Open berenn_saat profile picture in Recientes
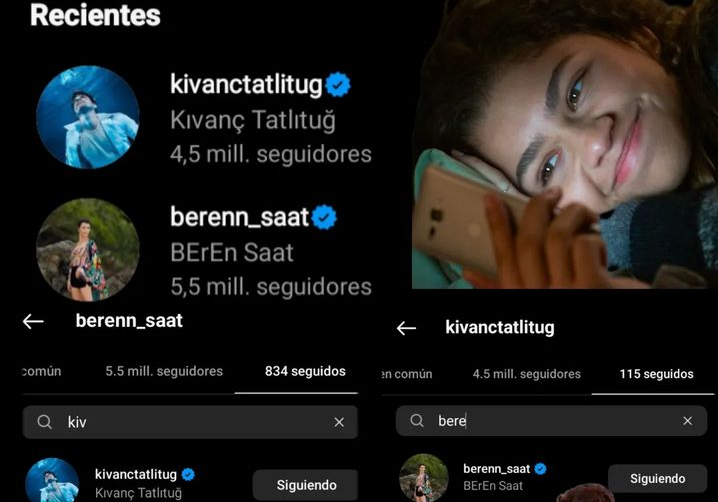 click(87, 250)
